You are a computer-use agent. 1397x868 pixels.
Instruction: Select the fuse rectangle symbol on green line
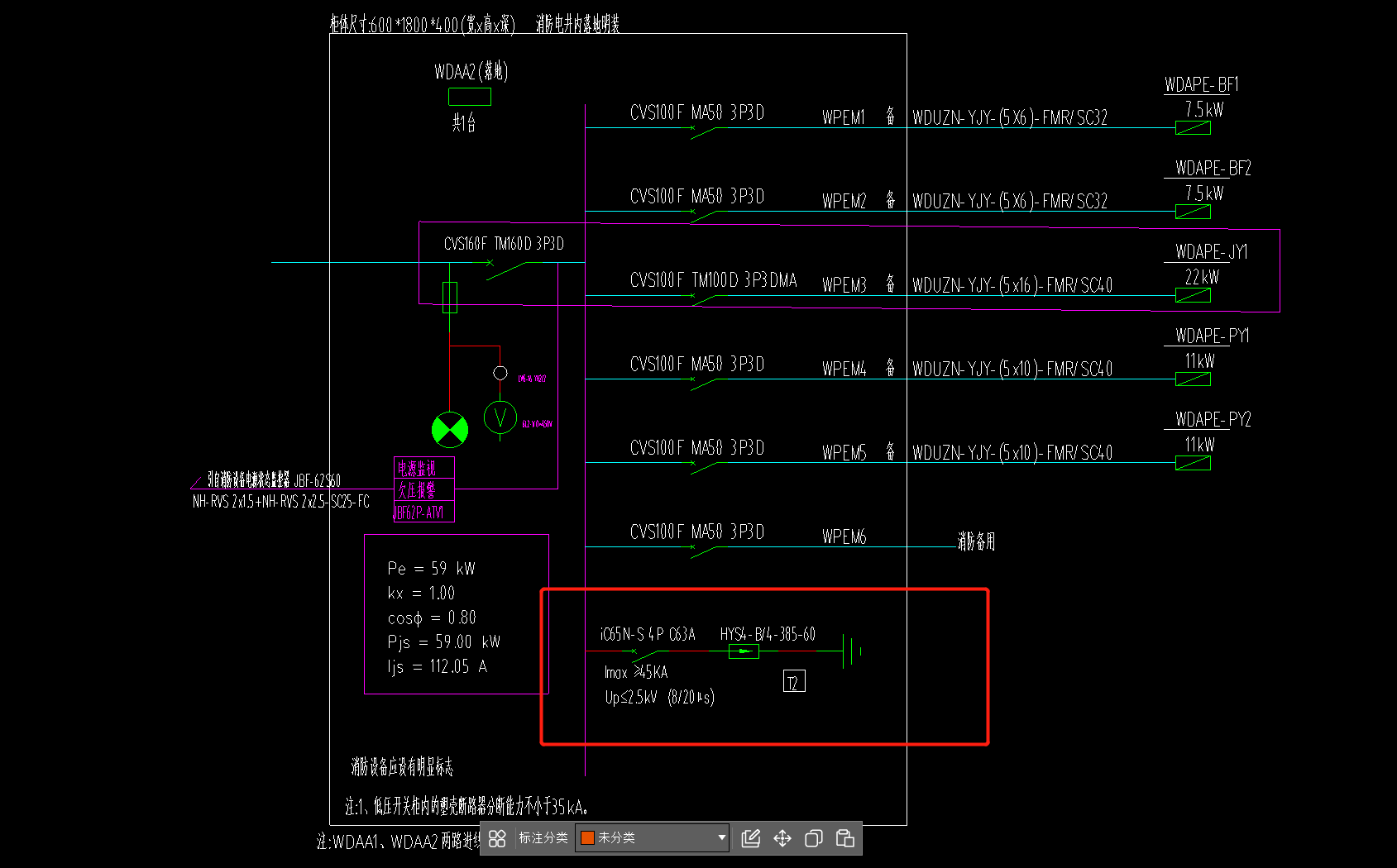point(450,298)
